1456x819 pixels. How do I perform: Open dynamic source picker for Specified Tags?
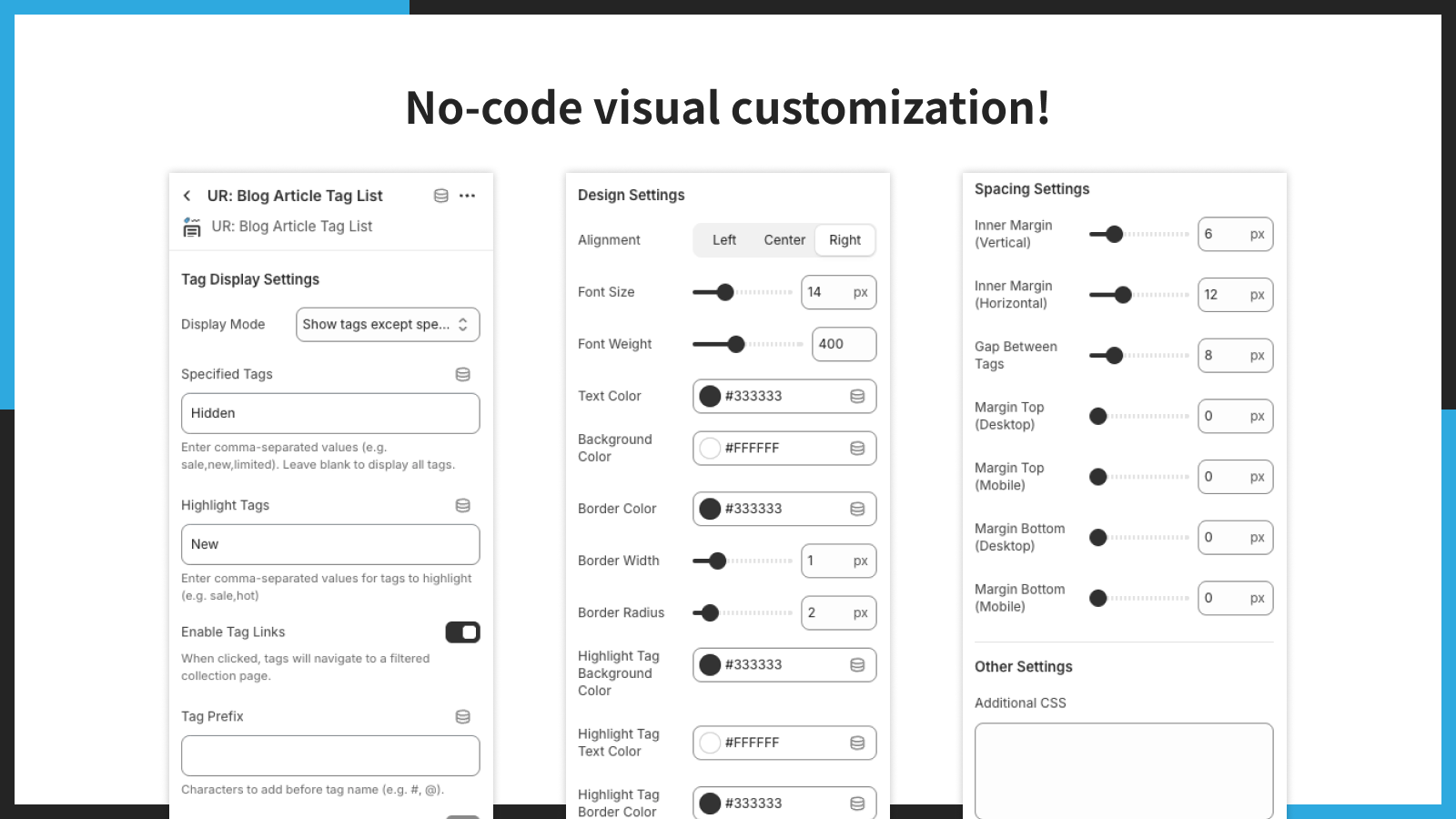463,374
